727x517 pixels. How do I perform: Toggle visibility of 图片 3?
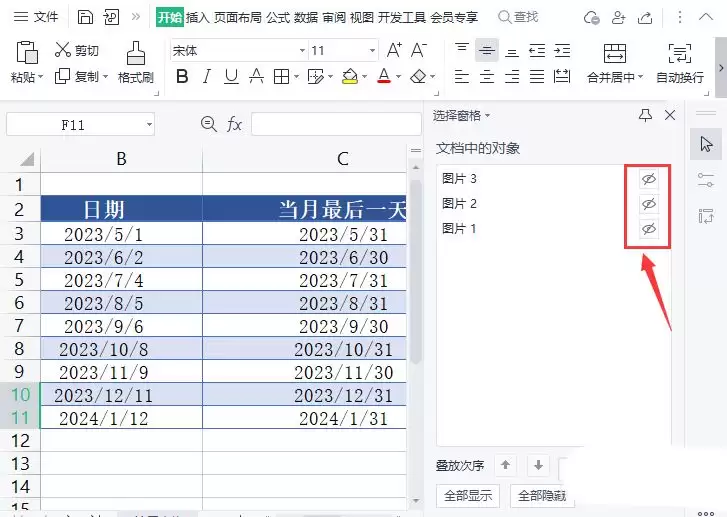point(649,179)
